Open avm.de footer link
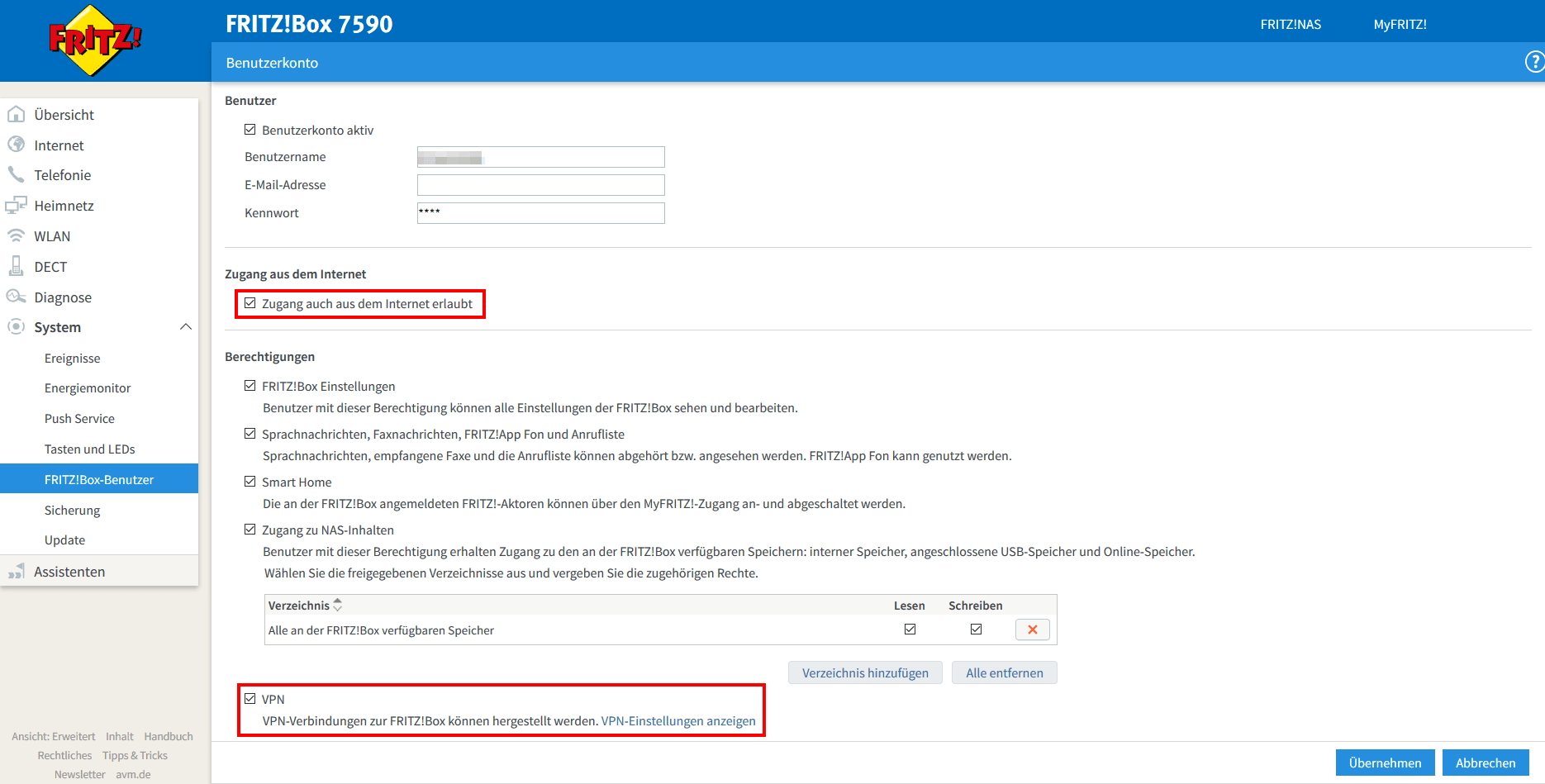The width and height of the screenshot is (1545, 784). [133, 774]
